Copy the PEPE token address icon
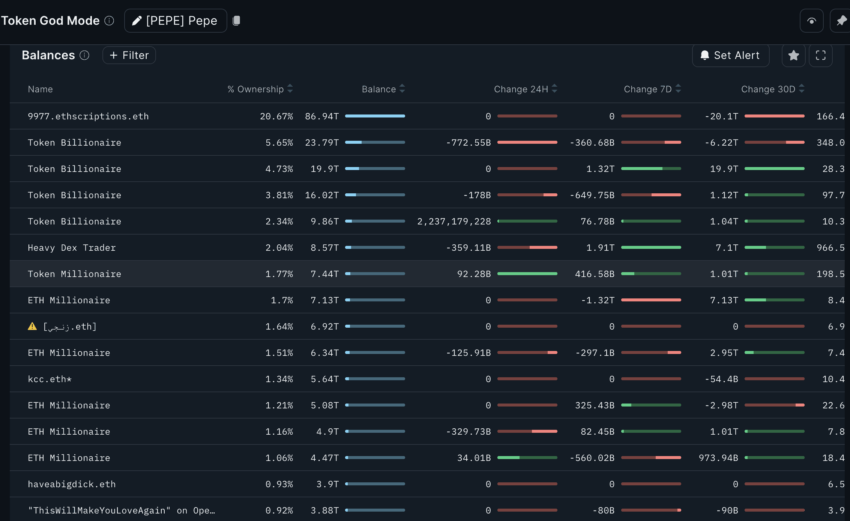The image size is (850, 521). click(x=236, y=21)
